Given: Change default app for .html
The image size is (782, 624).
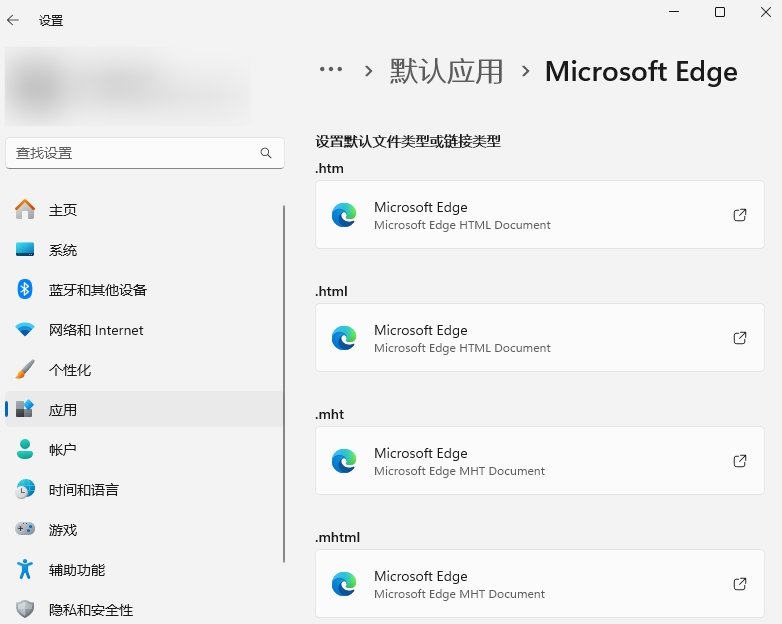Looking at the screenshot, I should 540,338.
